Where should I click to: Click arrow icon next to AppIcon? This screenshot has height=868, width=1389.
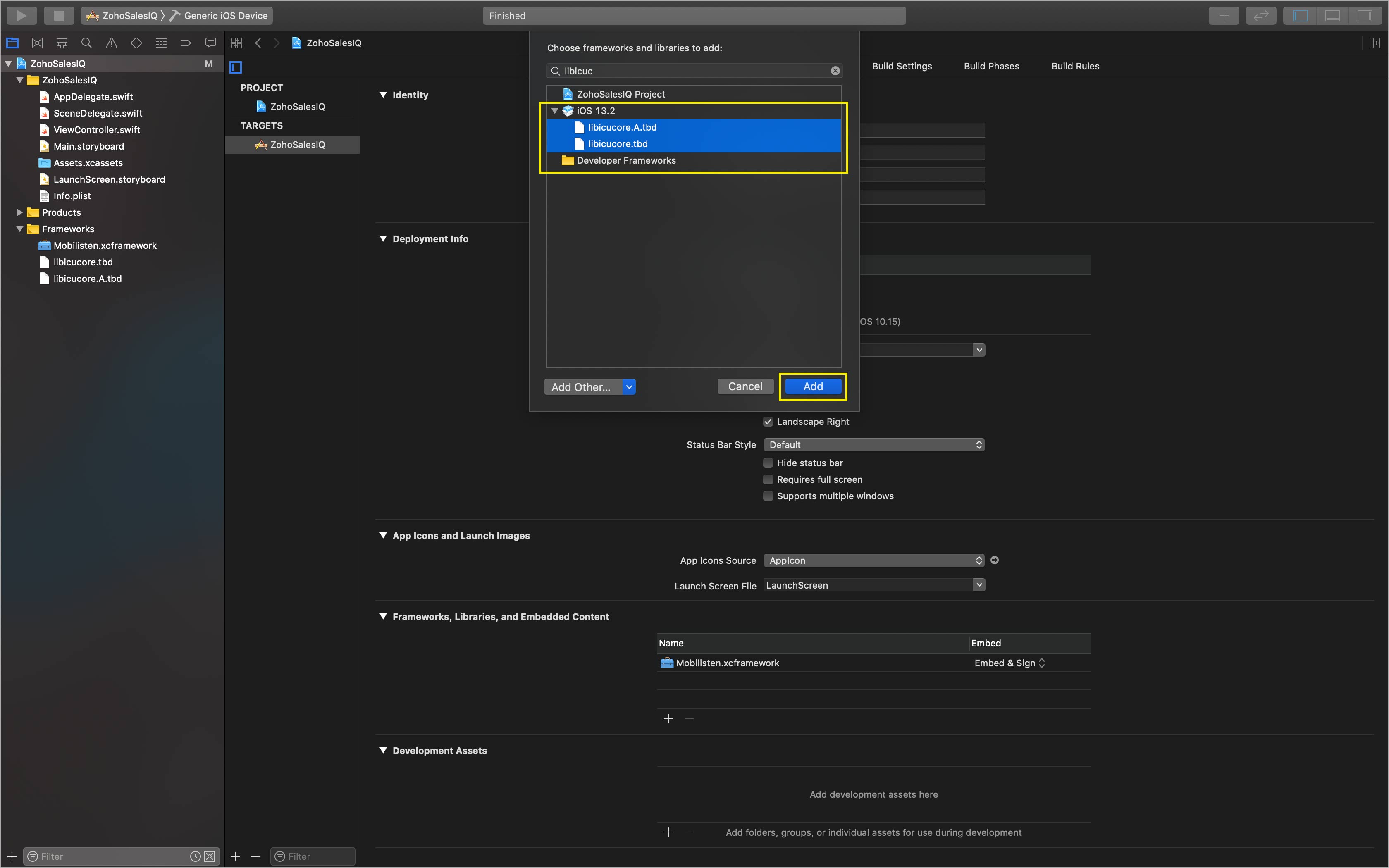tap(995, 560)
